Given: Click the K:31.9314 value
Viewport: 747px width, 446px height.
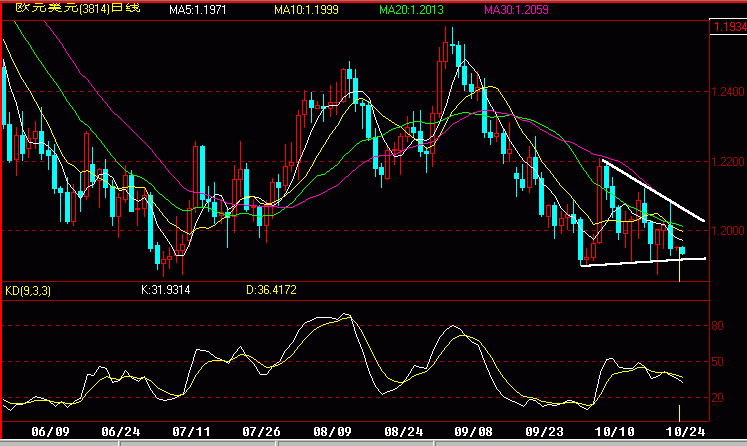Looking at the screenshot, I should coord(165,290).
